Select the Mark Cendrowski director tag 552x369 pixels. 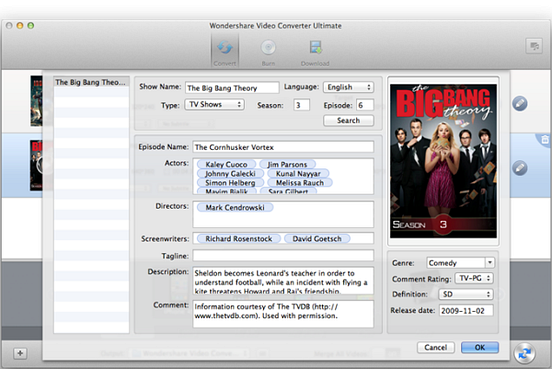pyautogui.click(x=235, y=207)
